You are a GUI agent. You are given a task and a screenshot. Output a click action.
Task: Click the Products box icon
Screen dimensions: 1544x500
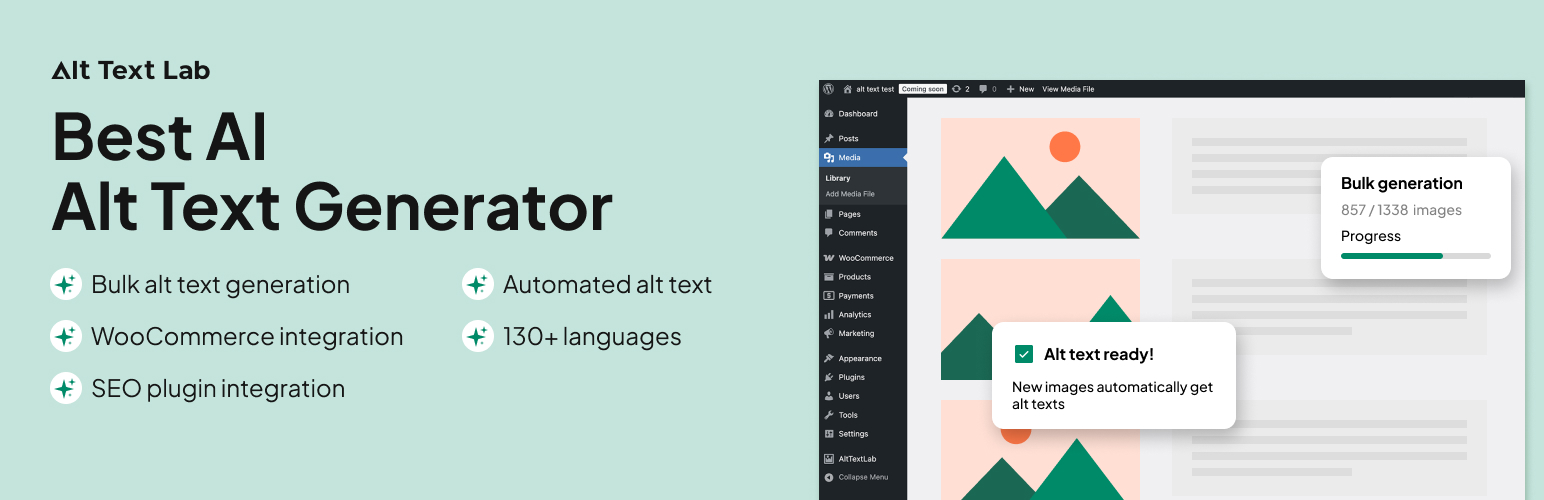pos(829,277)
